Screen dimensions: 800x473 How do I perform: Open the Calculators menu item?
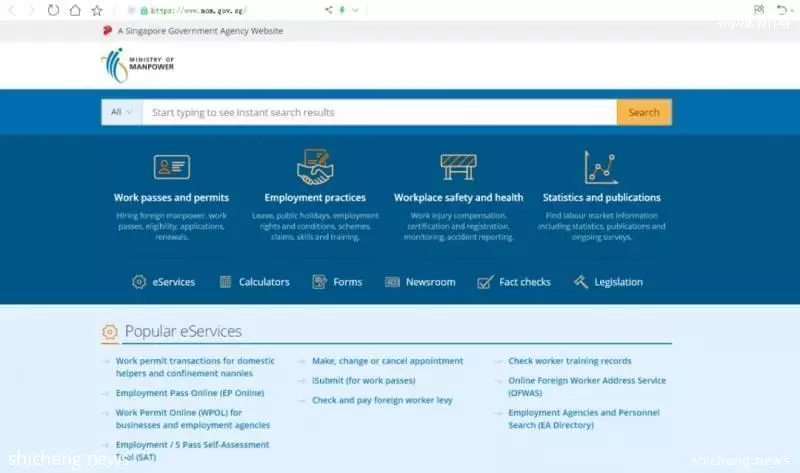[264, 282]
